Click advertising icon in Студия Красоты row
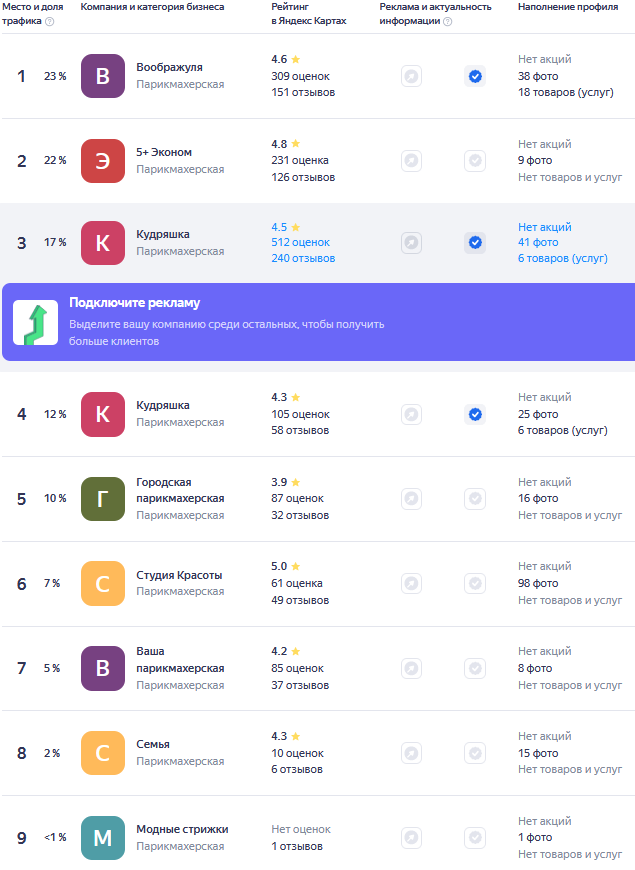Viewport: 635px width, 870px height. pyautogui.click(x=411, y=584)
